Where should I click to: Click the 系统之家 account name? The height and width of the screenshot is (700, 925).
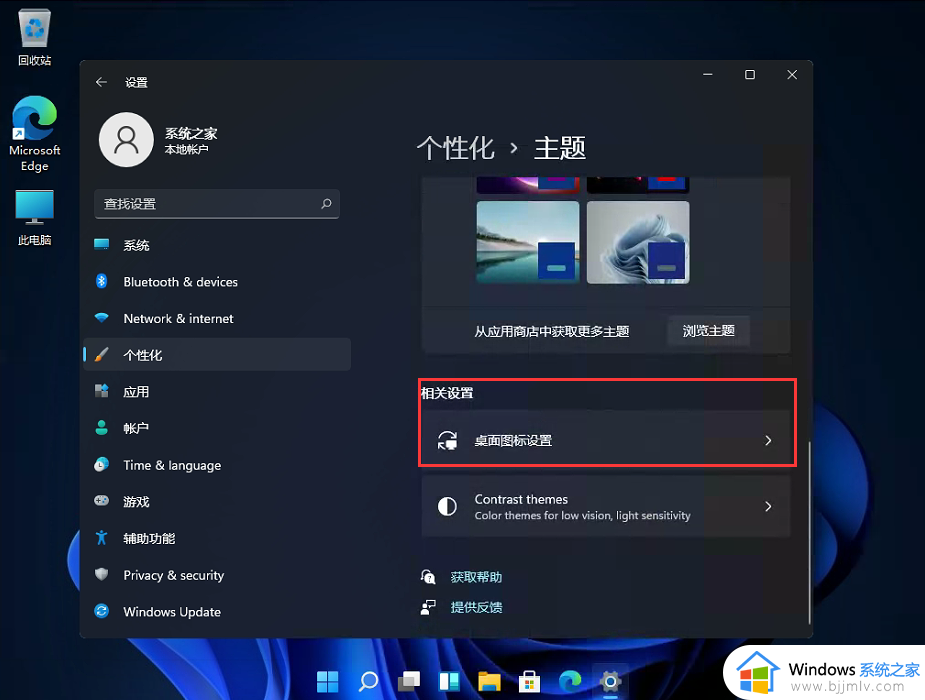(191, 133)
